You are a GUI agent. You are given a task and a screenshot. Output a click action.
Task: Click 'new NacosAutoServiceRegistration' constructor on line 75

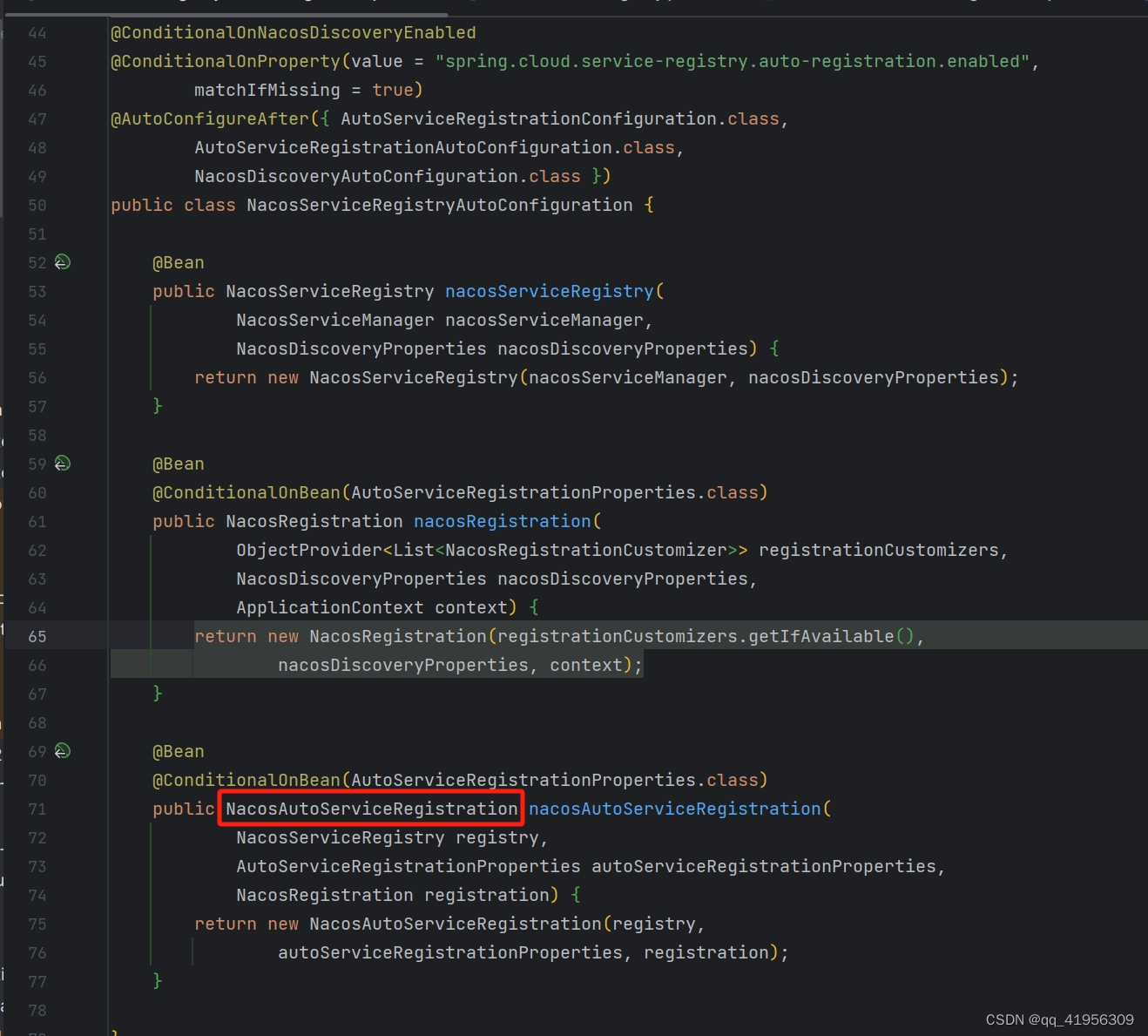point(435,924)
